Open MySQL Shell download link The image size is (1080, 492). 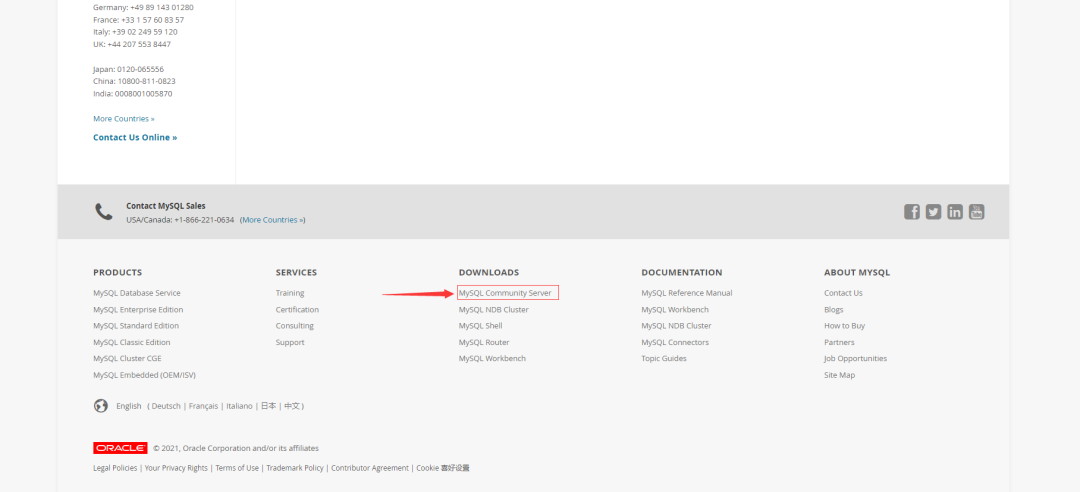coord(480,326)
